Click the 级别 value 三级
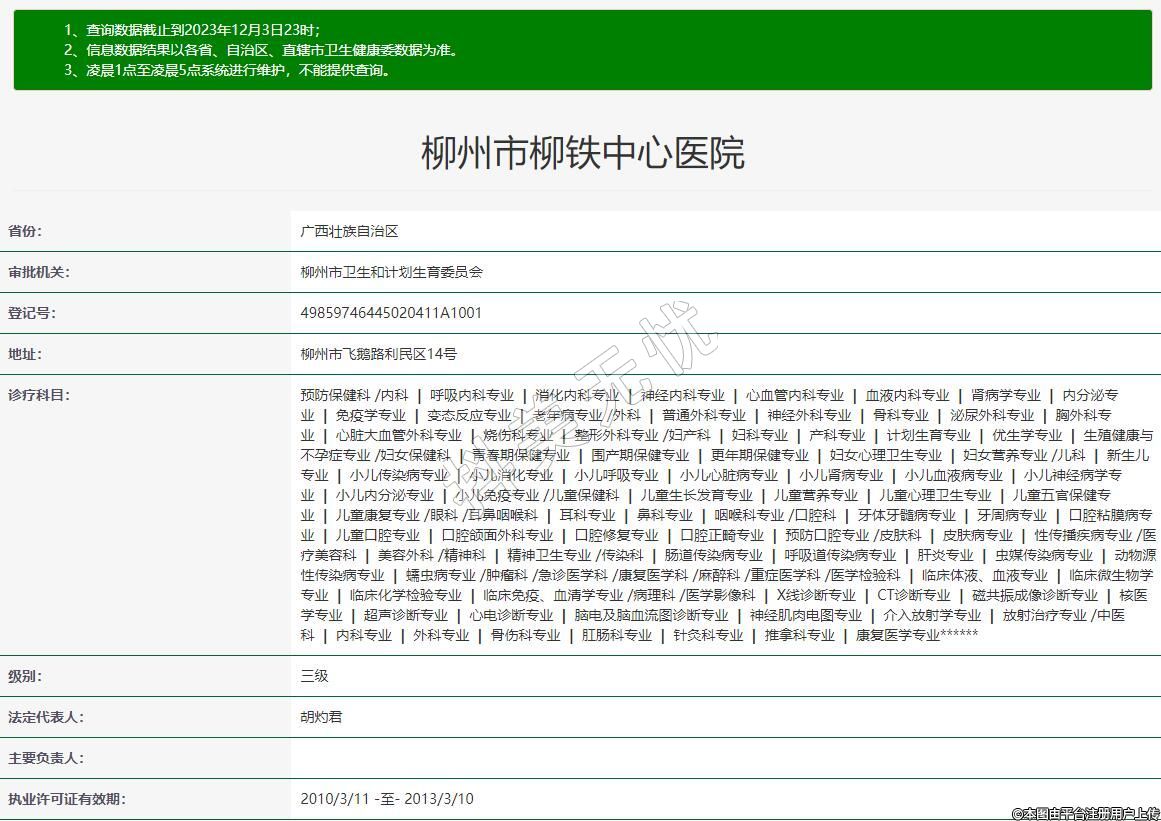This screenshot has width=1161, height=821. [314, 676]
